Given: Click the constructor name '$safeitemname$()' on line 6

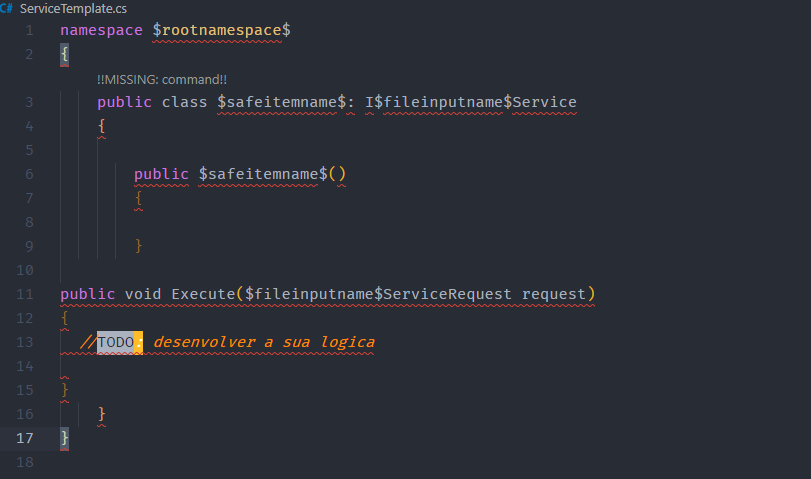Looking at the screenshot, I should (272, 174).
